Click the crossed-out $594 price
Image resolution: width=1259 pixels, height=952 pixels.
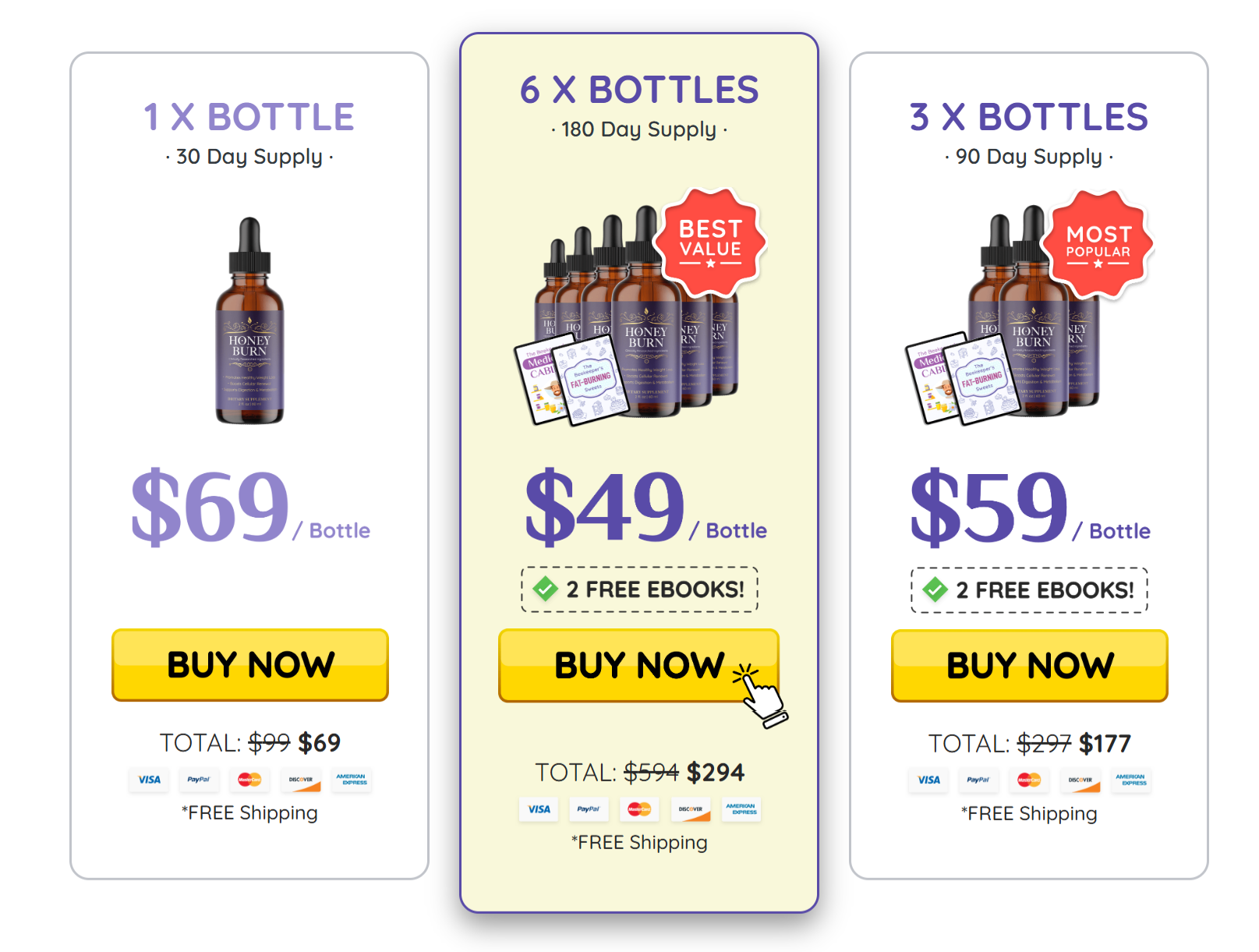click(652, 771)
